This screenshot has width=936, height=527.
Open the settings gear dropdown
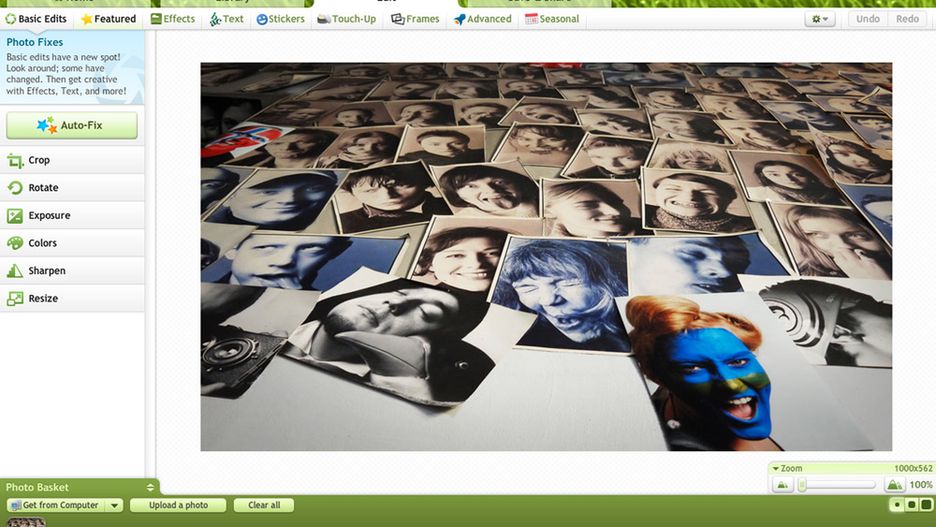pos(820,19)
